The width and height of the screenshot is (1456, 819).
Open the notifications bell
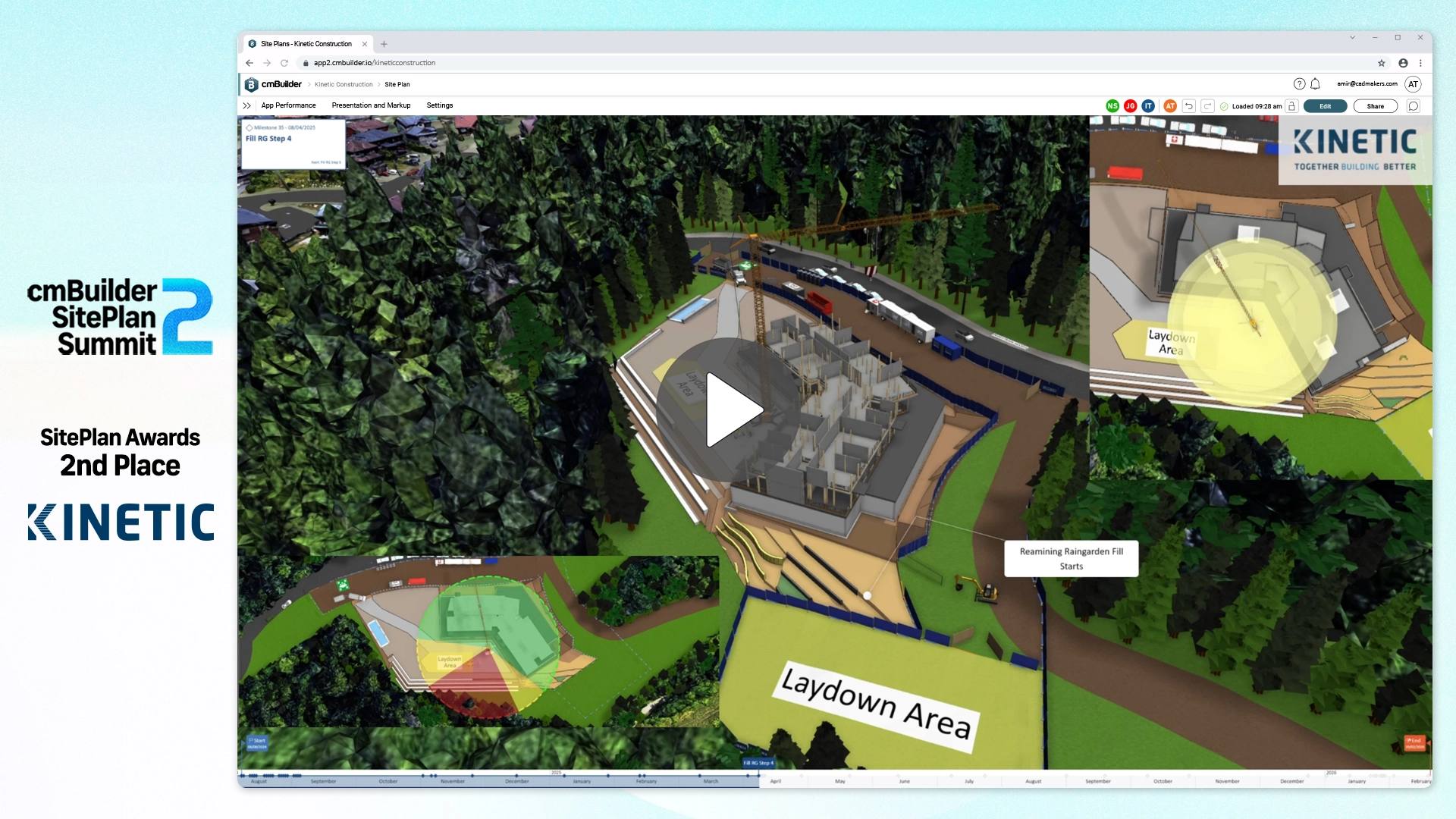(1316, 84)
